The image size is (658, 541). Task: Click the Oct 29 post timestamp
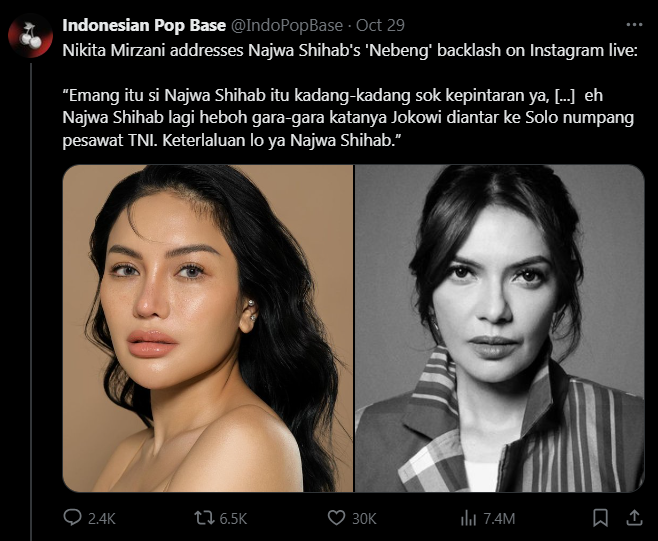click(x=380, y=26)
